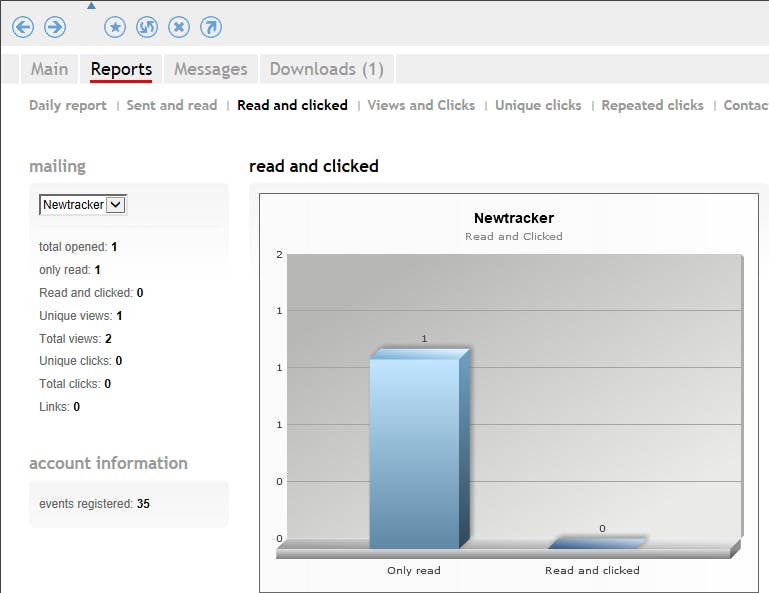Select the Read and clicked report
The width and height of the screenshot is (769, 593).
292,105
